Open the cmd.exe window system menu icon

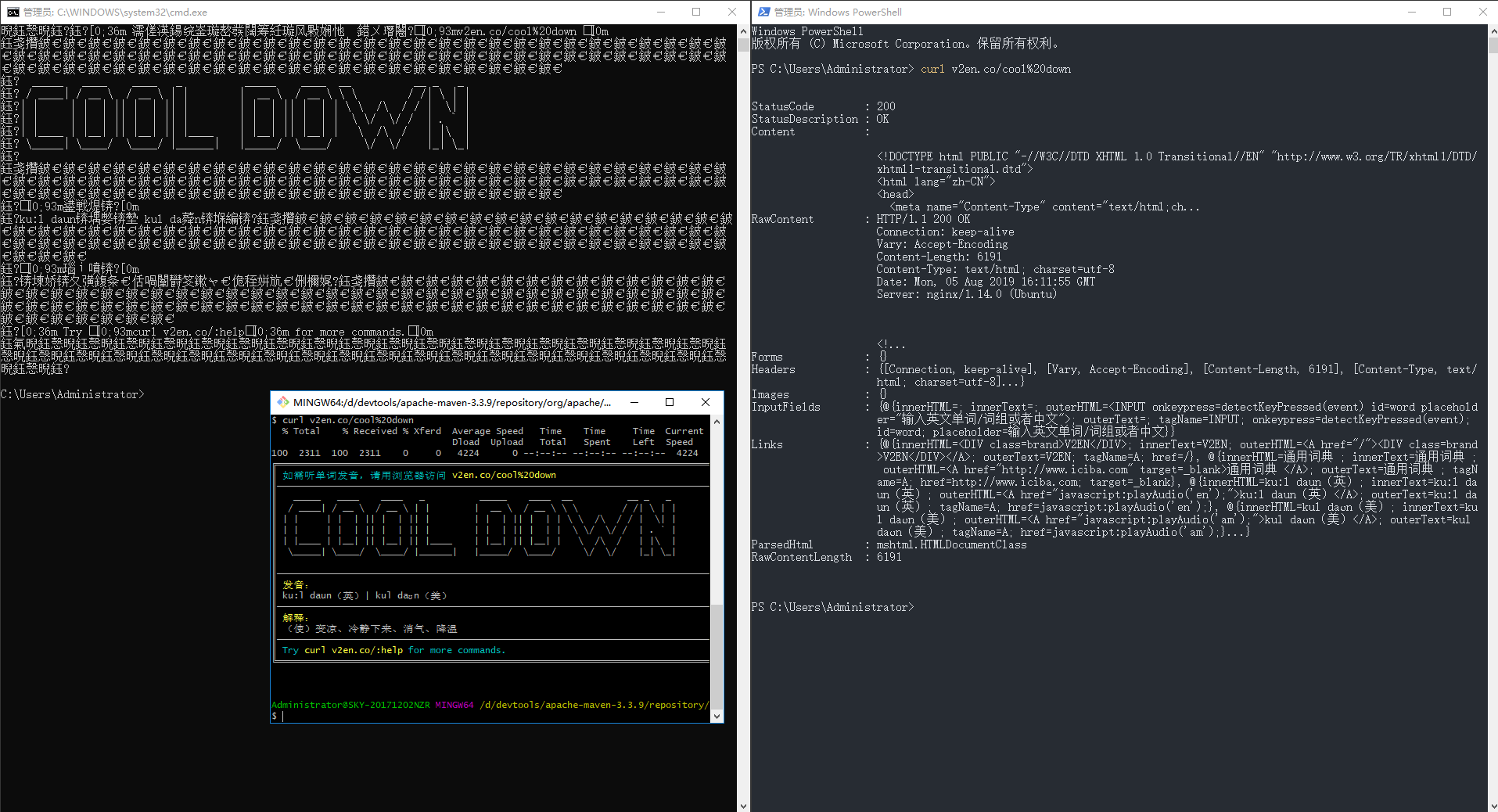13,12
